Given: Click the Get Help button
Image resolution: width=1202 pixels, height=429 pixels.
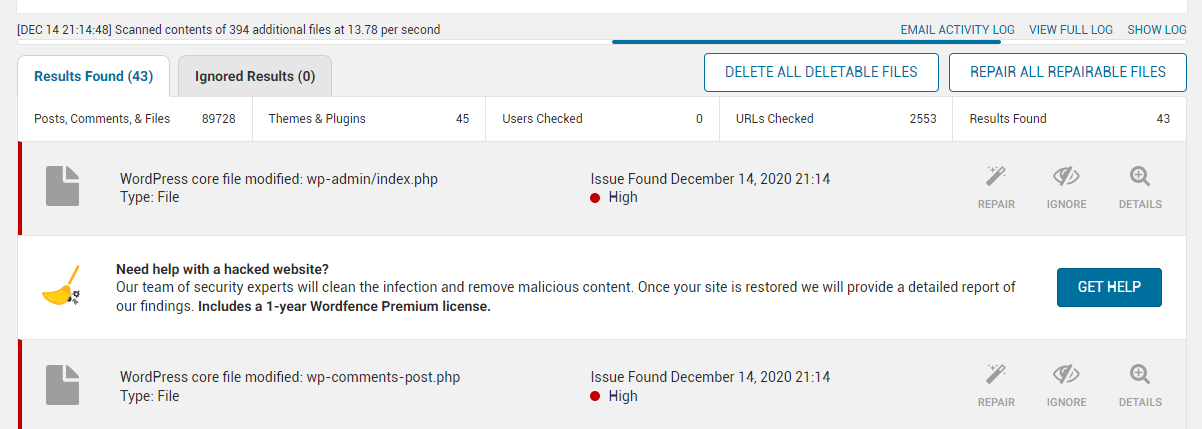Looking at the screenshot, I should click(x=1109, y=287).
